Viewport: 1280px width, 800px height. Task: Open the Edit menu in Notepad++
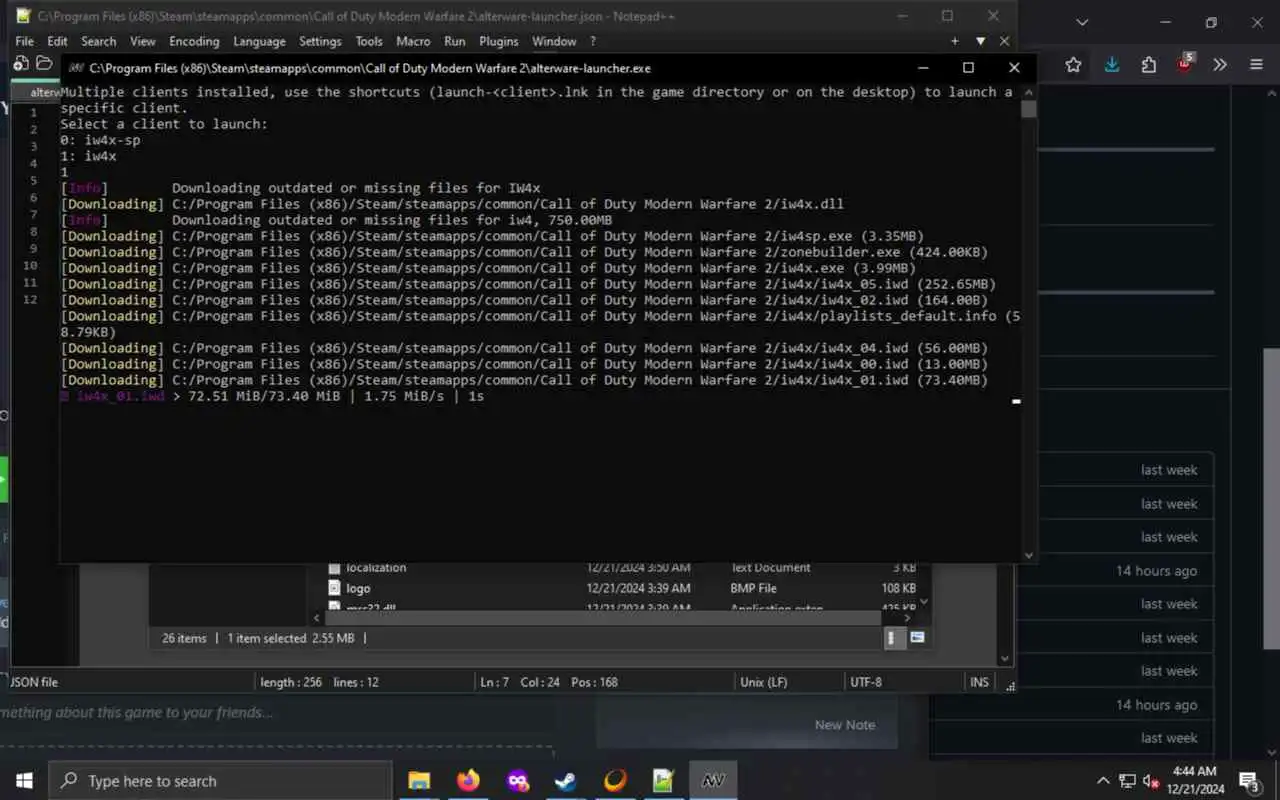pos(57,41)
